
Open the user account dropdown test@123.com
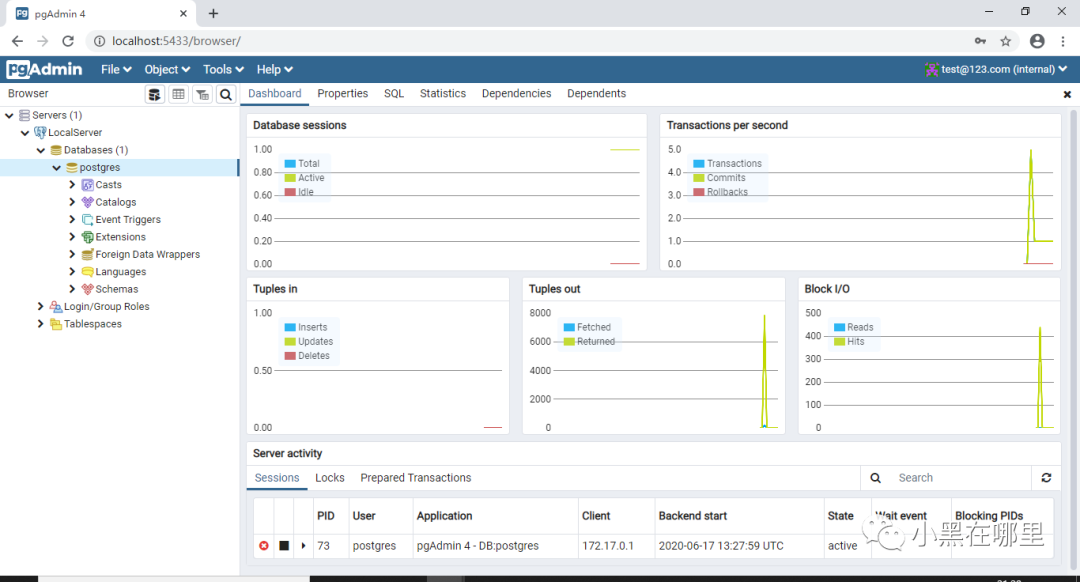(x=996, y=69)
